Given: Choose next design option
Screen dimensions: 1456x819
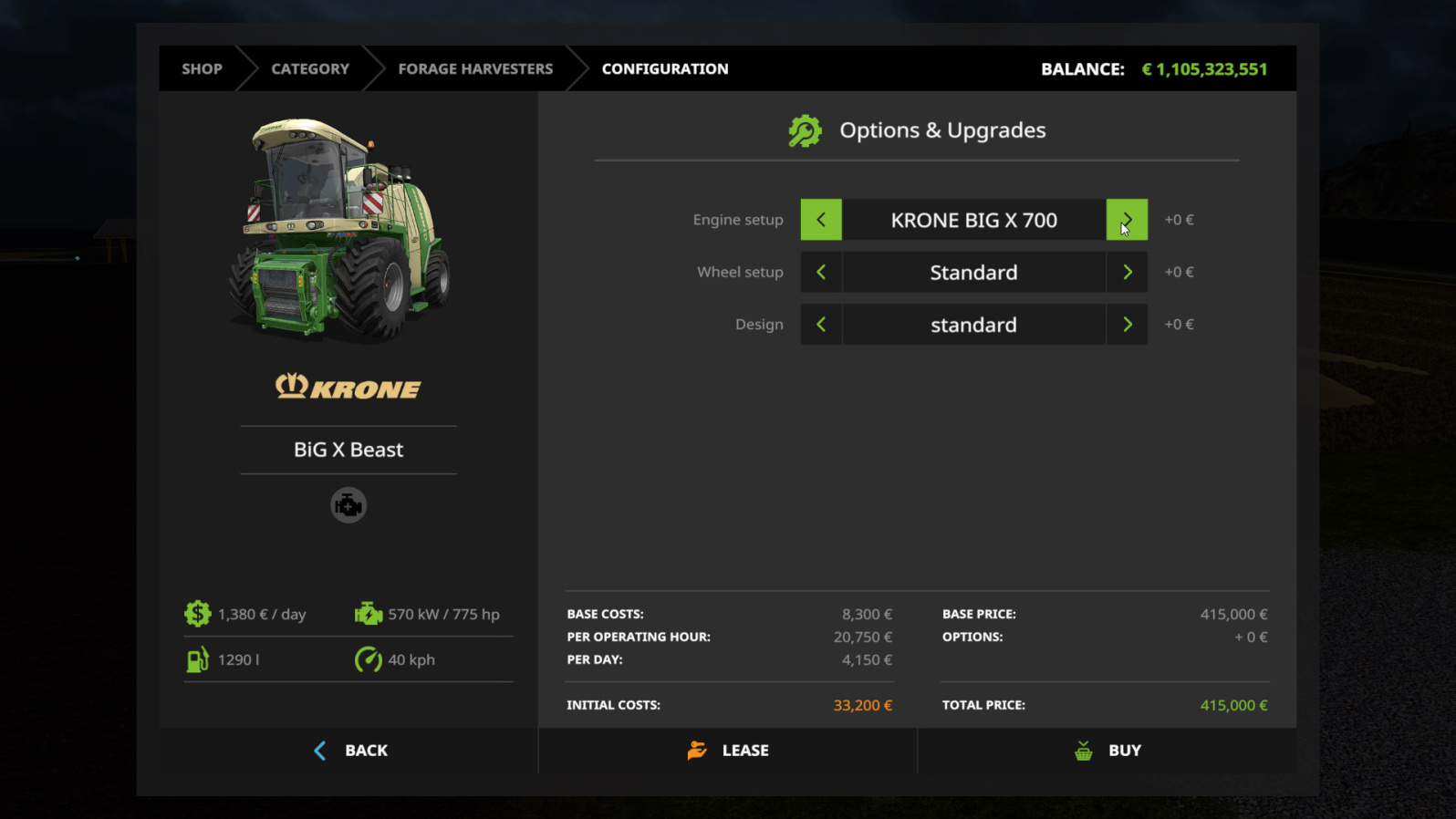Looking at the screenshot, I should pyautogui.click(x=1127, y=325).
